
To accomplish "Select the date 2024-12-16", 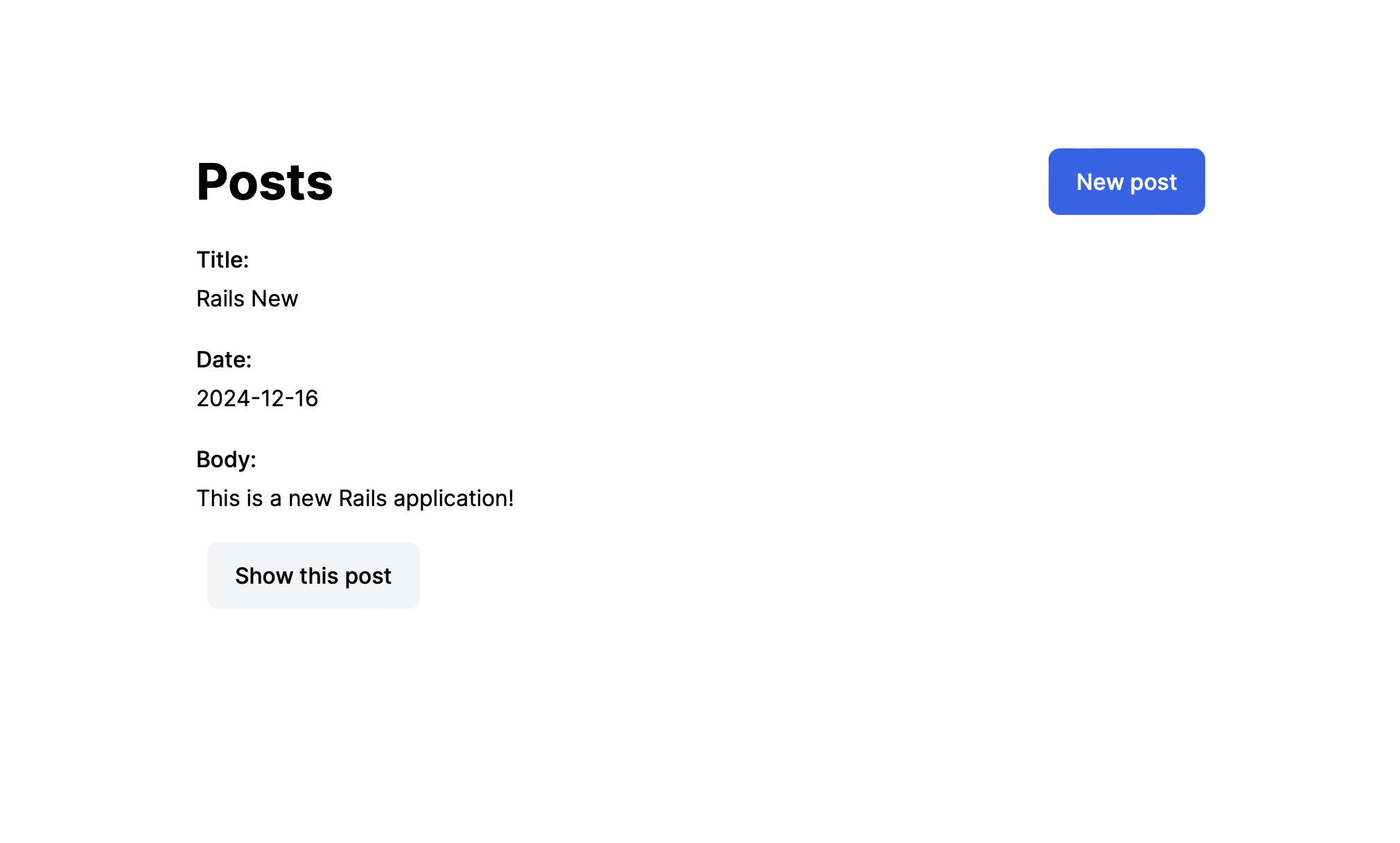I will (257, 398).
